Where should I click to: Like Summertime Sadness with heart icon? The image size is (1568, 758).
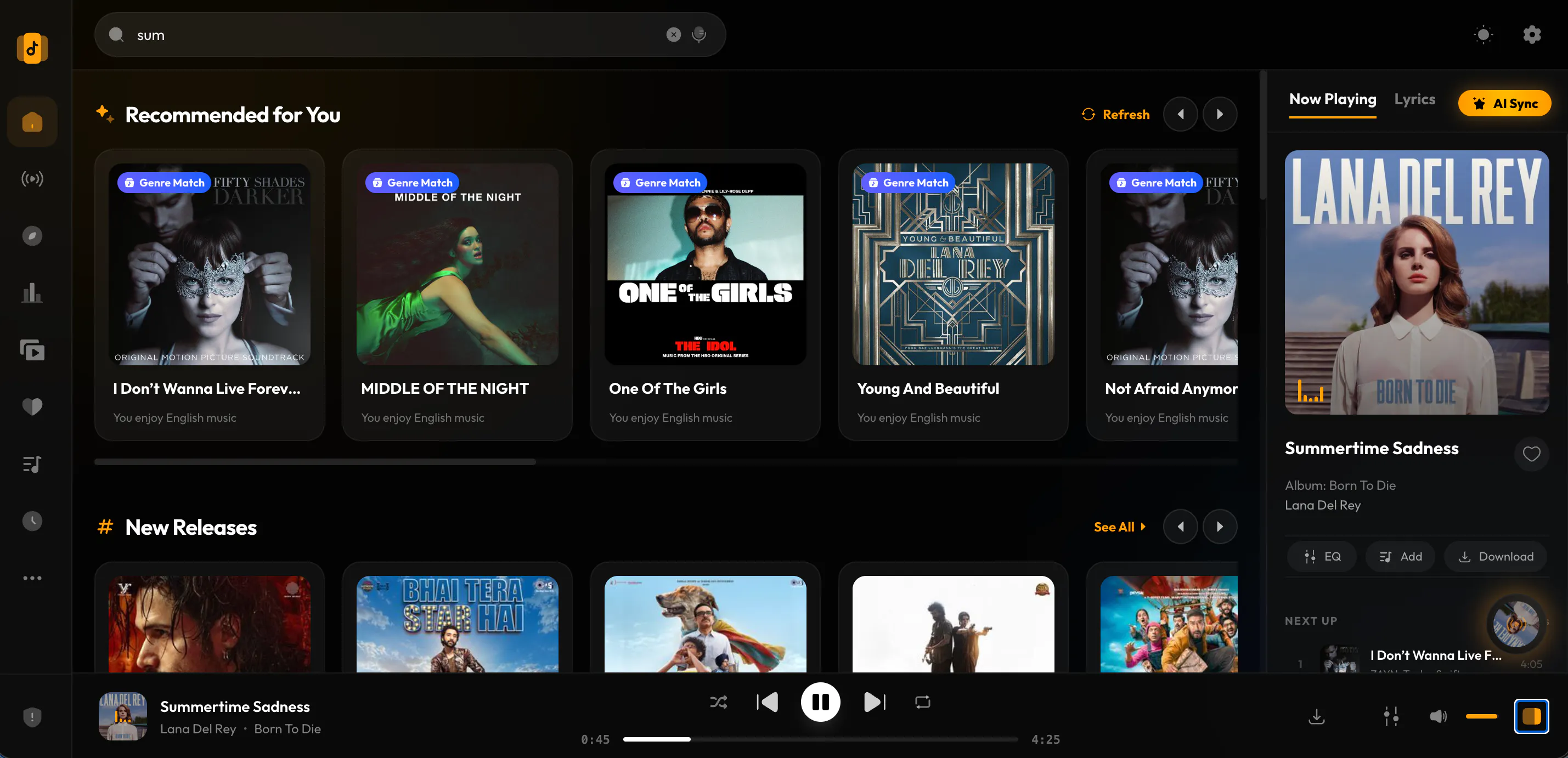1531,454
